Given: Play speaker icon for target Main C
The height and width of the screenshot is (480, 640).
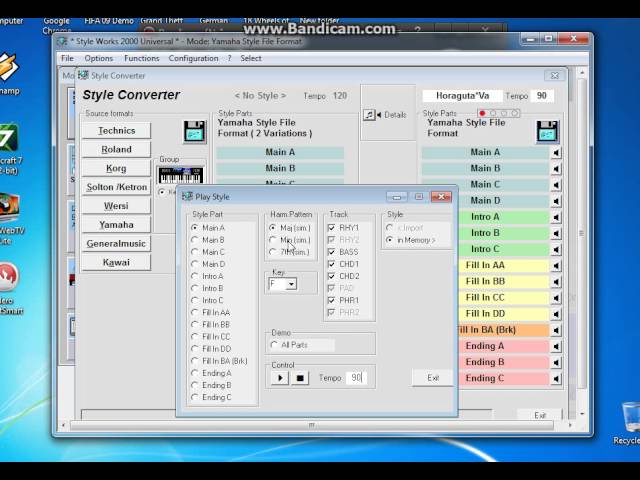Looking at the screenshot, I should click(x=556, y=185).
